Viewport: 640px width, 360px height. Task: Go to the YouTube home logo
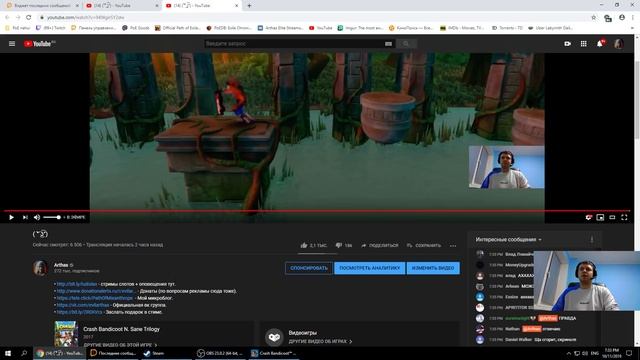[x=39, y=44]
